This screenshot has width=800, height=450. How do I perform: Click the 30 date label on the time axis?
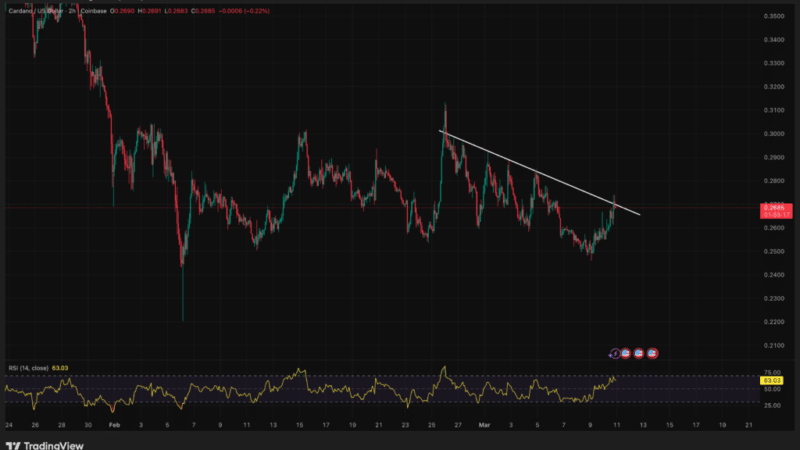click(x=88, y=425)
